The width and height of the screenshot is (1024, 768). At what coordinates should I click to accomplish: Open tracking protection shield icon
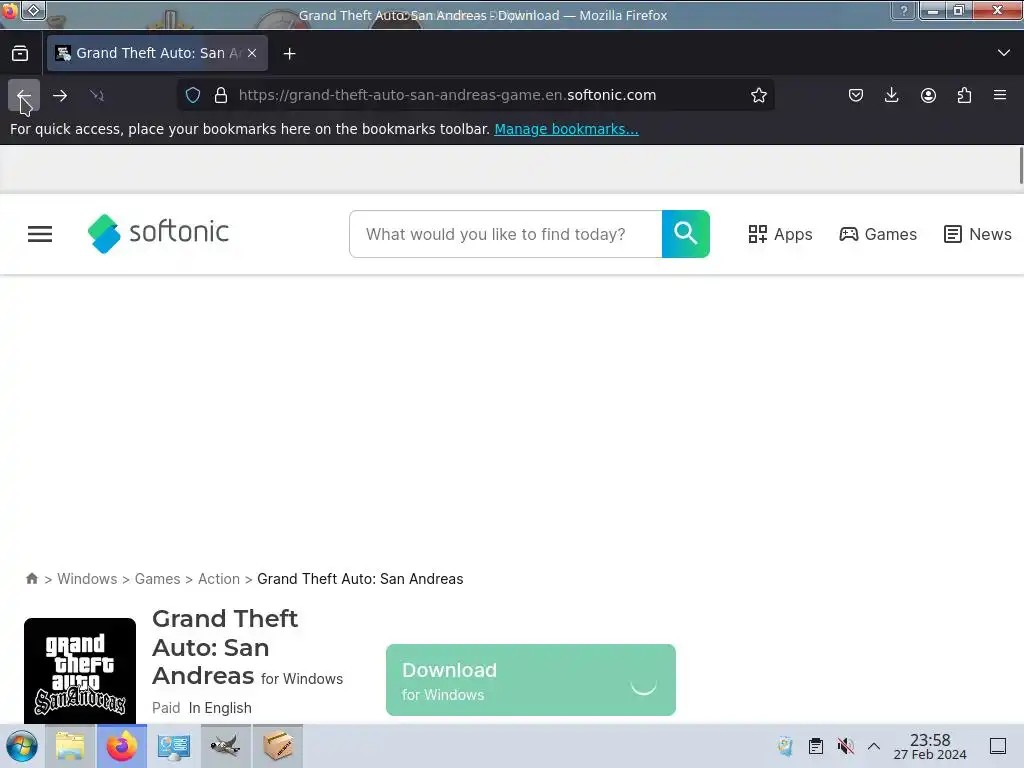click(x=193, y=95)
